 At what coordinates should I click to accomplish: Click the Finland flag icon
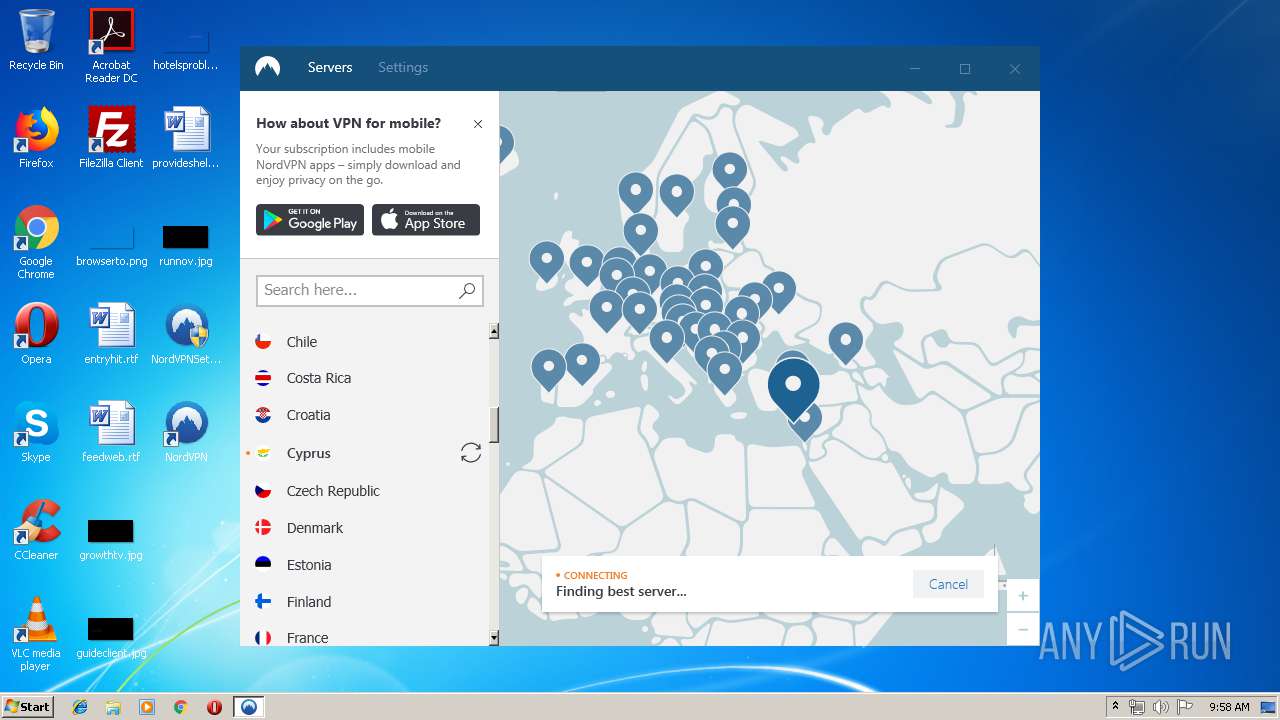point(263,602)
